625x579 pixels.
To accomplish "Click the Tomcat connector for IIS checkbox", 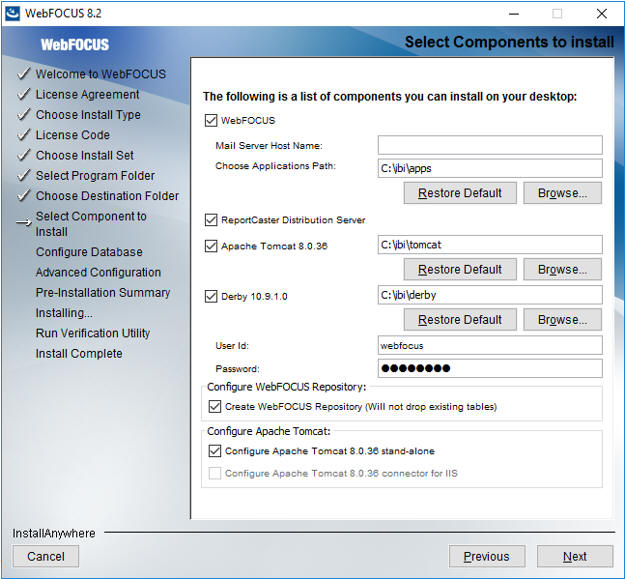I will (x=215, y=473).
